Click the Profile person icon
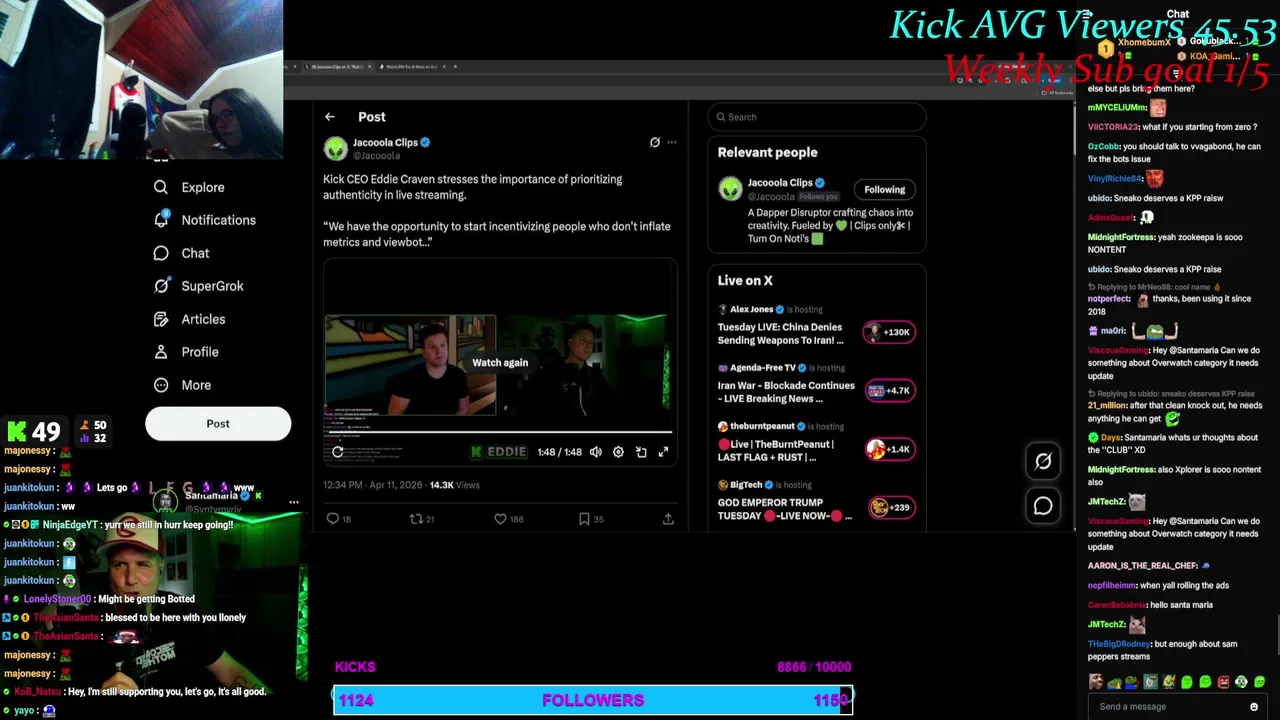Image resolution: width=1280 pixels, height=720 pixels. pyautogui.click(x=161, y=352)
